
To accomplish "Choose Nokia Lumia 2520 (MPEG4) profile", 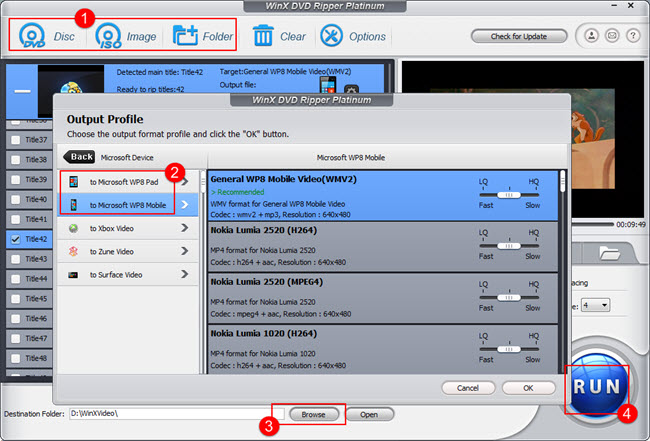I will [383, 298].
